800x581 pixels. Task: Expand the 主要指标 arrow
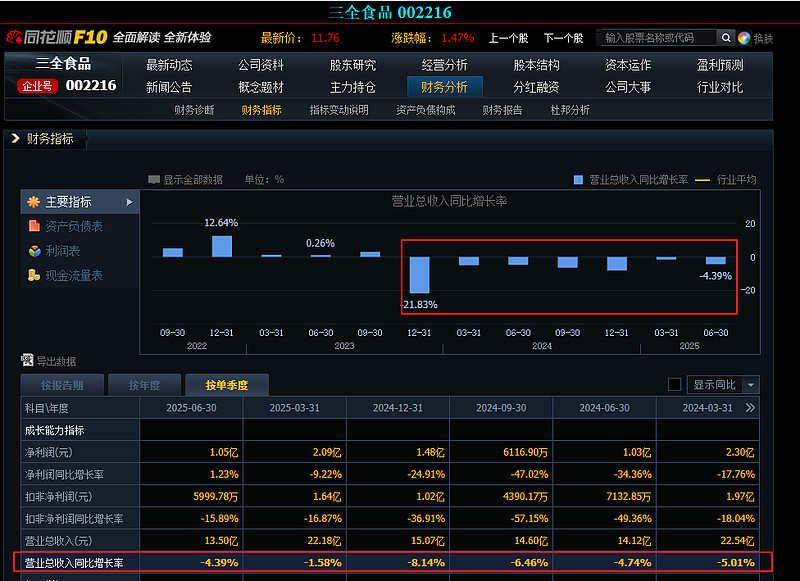tap(129, 203)
